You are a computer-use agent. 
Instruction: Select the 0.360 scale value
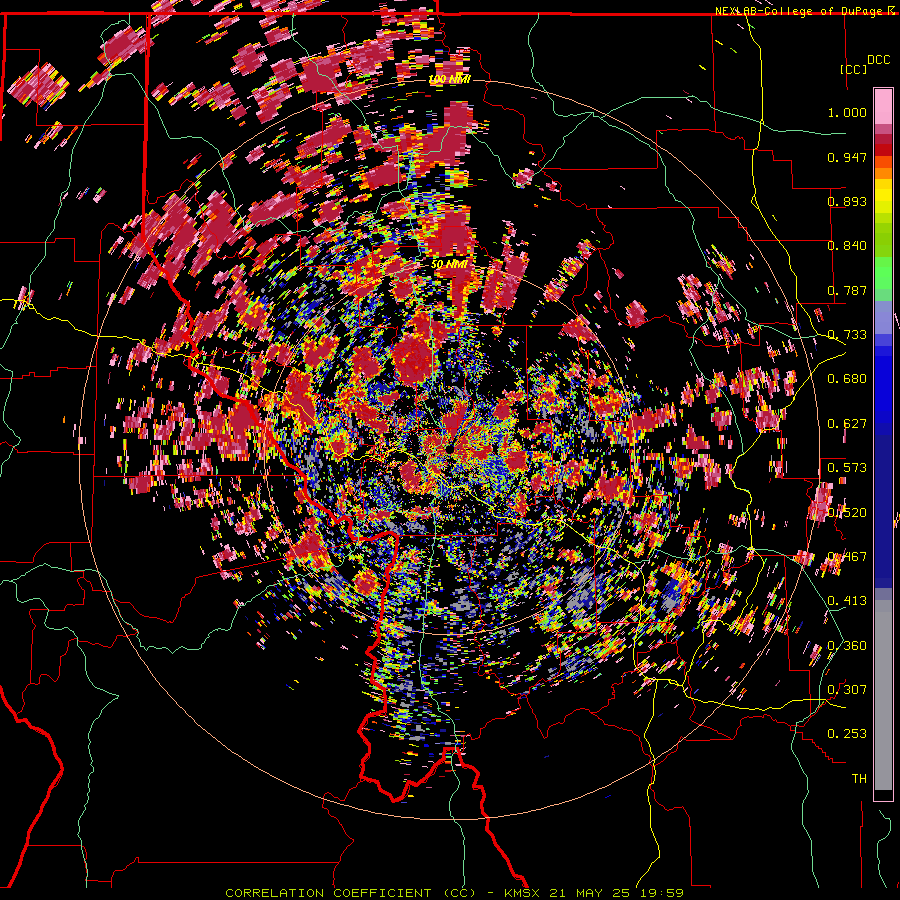point(847,646)
